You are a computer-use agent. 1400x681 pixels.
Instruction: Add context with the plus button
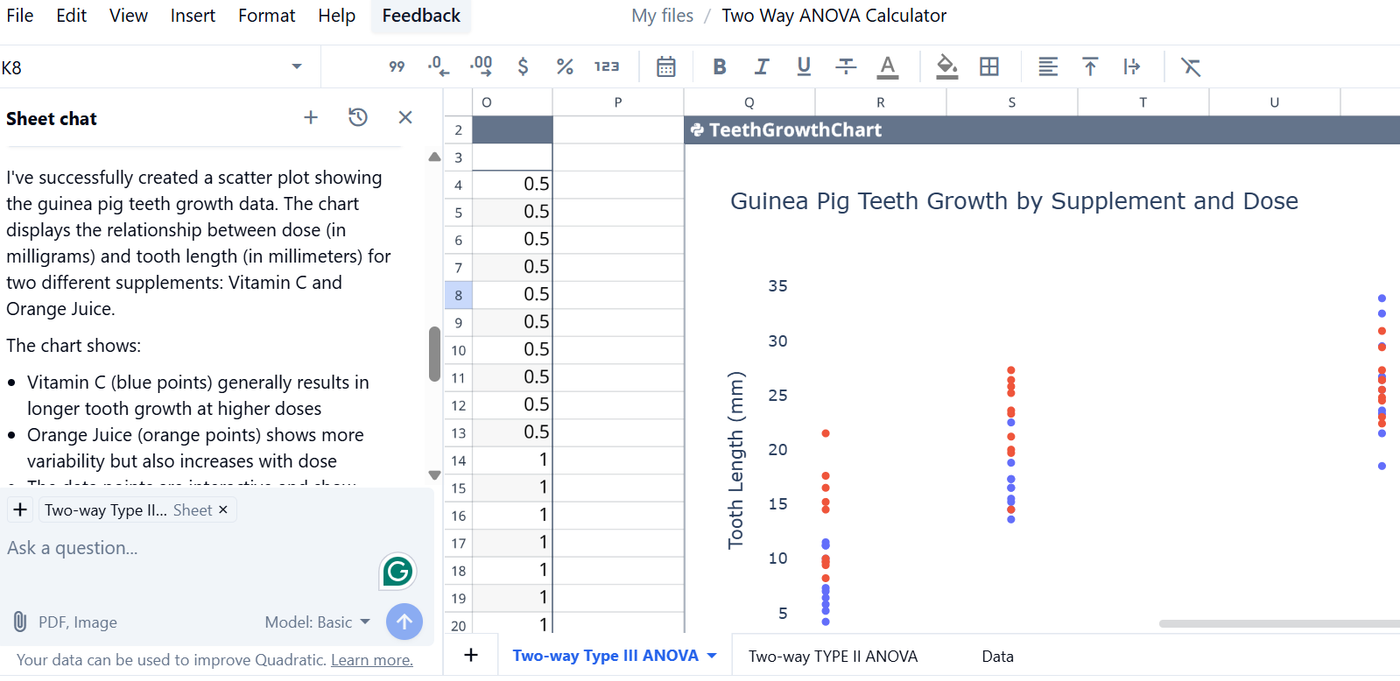pyautogui.click(x=20, y=510)
